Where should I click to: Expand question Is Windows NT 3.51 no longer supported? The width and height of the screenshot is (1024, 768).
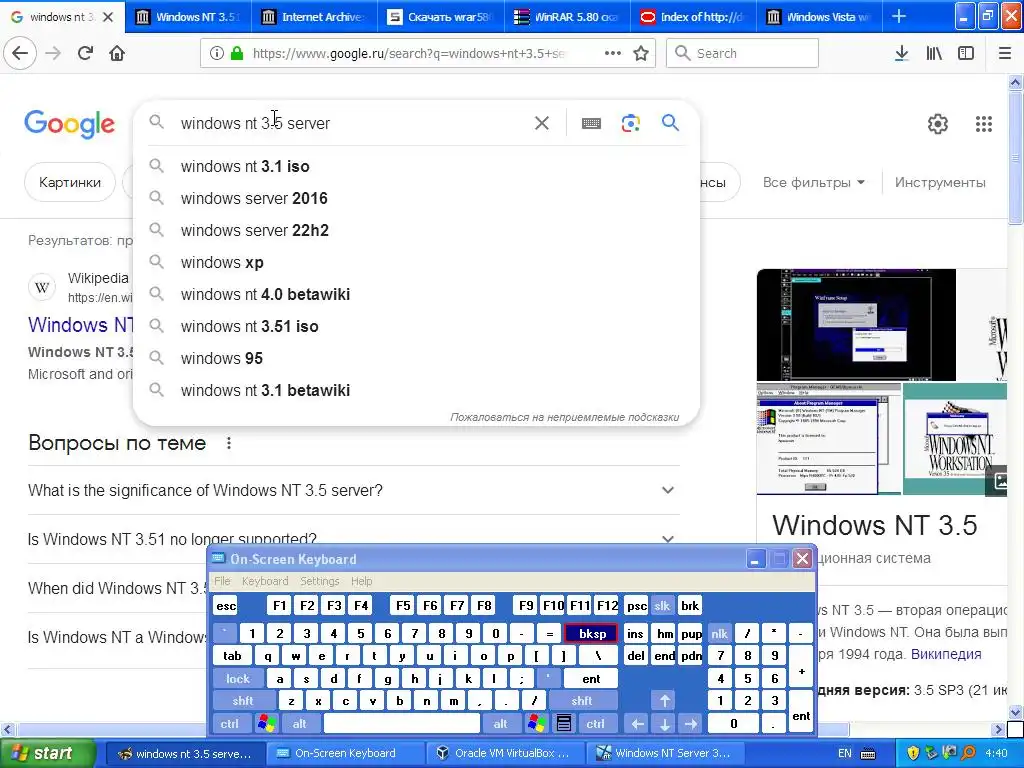click(351, 539)
